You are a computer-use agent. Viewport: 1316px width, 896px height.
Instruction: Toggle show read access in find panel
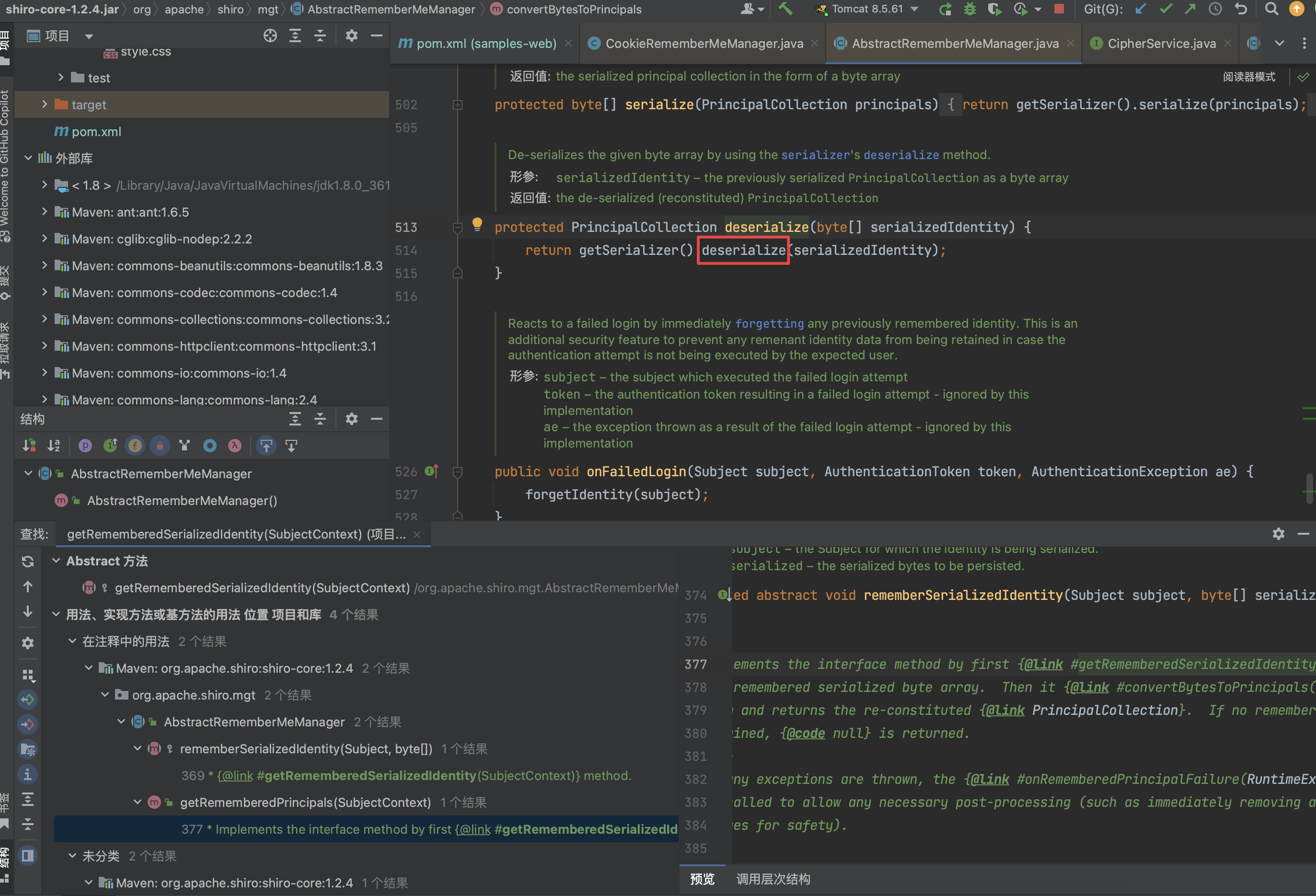[28, 700]
